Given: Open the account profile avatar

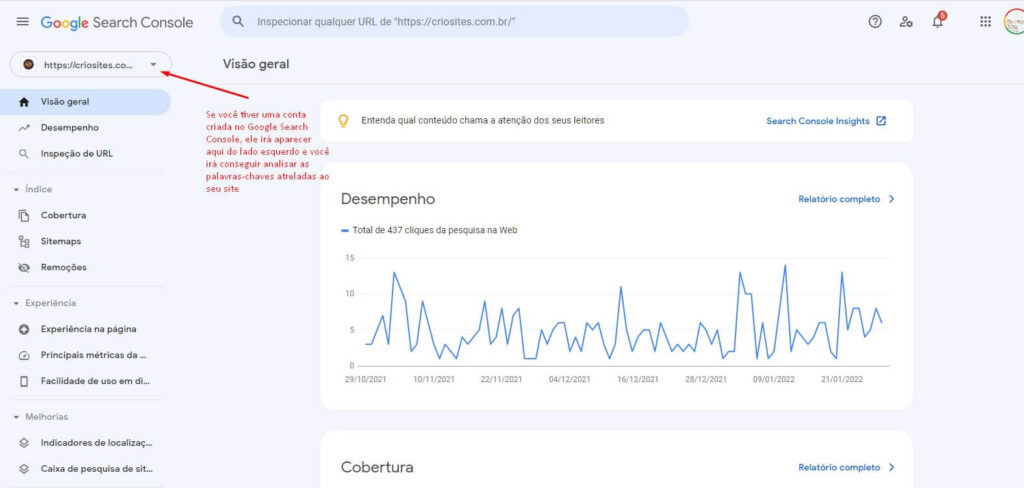Looking at the screenshot, I should click(x=1014, y=22).
